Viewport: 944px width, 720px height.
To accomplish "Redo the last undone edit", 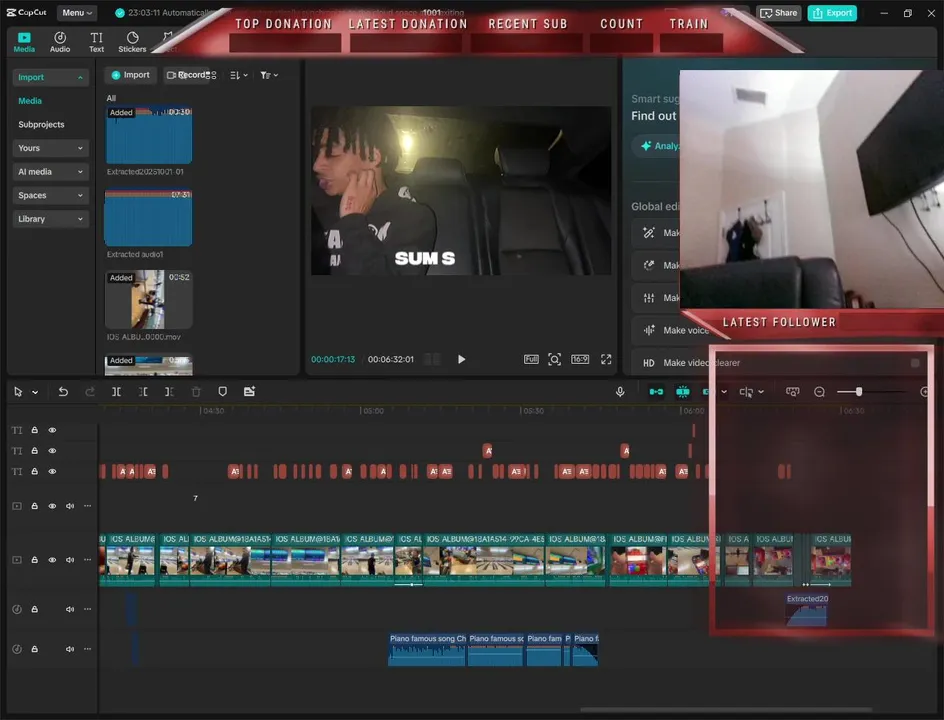I will click(x=90, y=392).
